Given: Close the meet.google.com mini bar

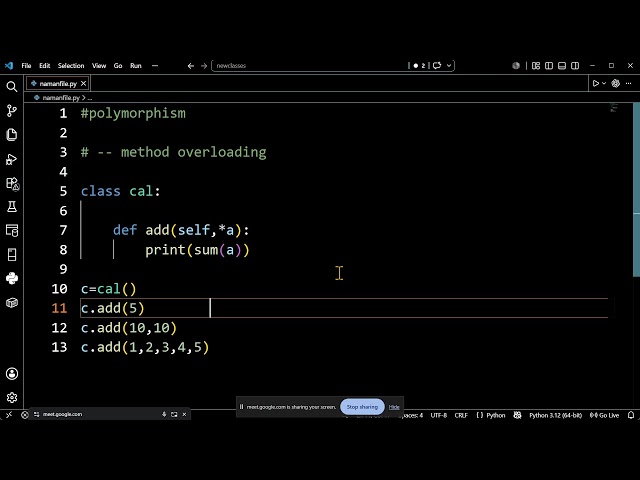Looking at the screenshot, I should pos(184,414).
